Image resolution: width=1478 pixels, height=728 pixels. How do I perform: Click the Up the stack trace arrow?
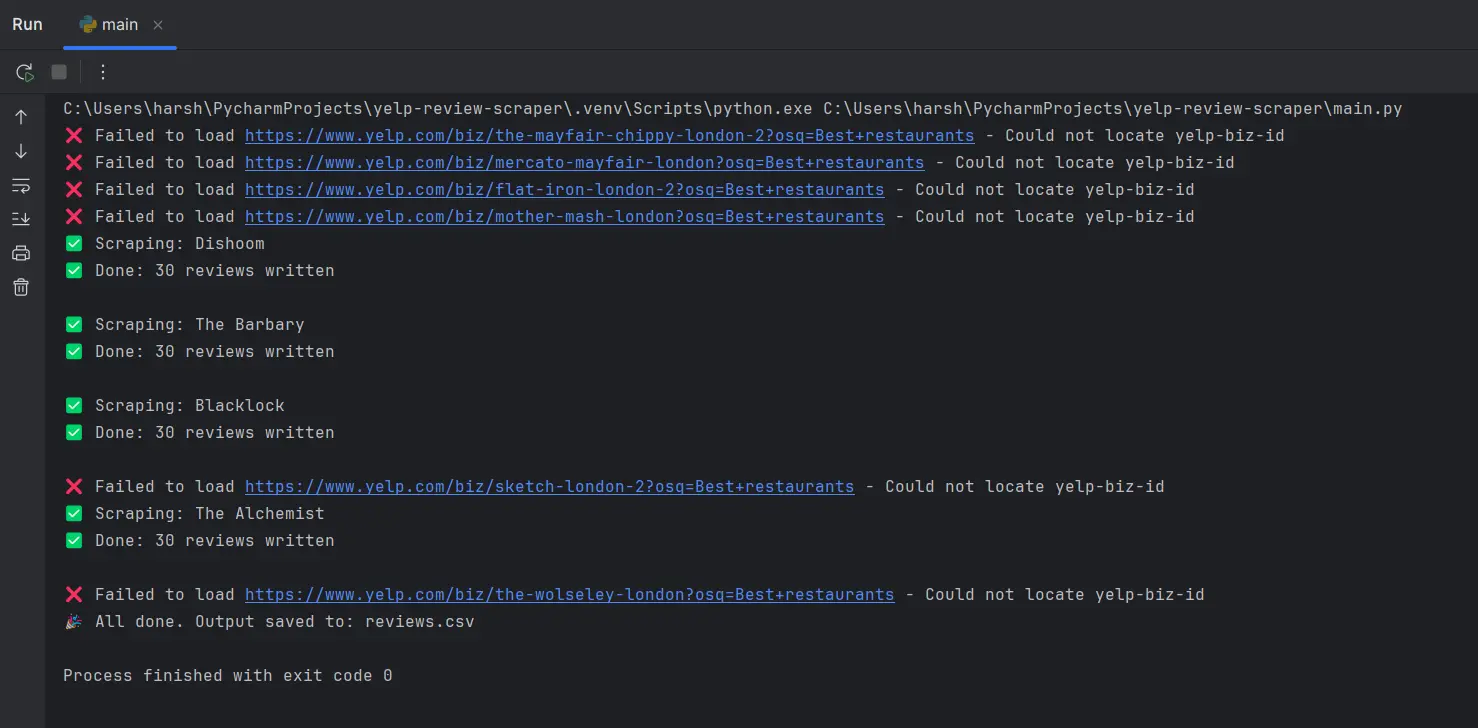click(x=21, y=117)
